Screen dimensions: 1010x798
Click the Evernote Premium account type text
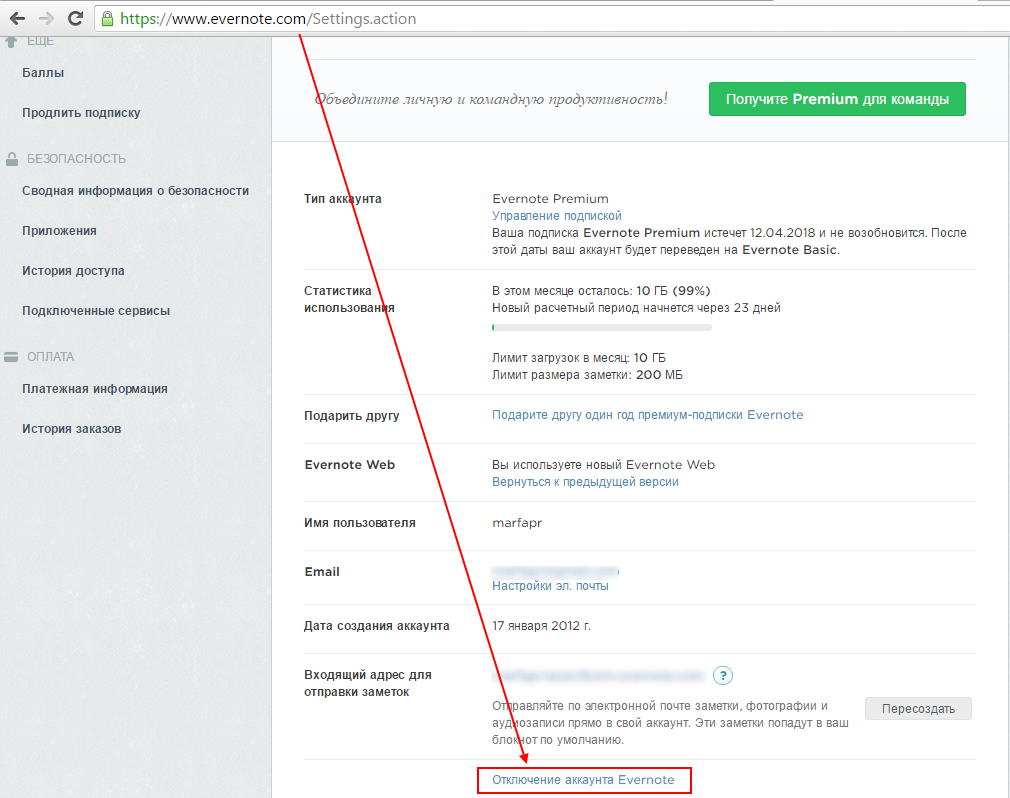(550, 198)
